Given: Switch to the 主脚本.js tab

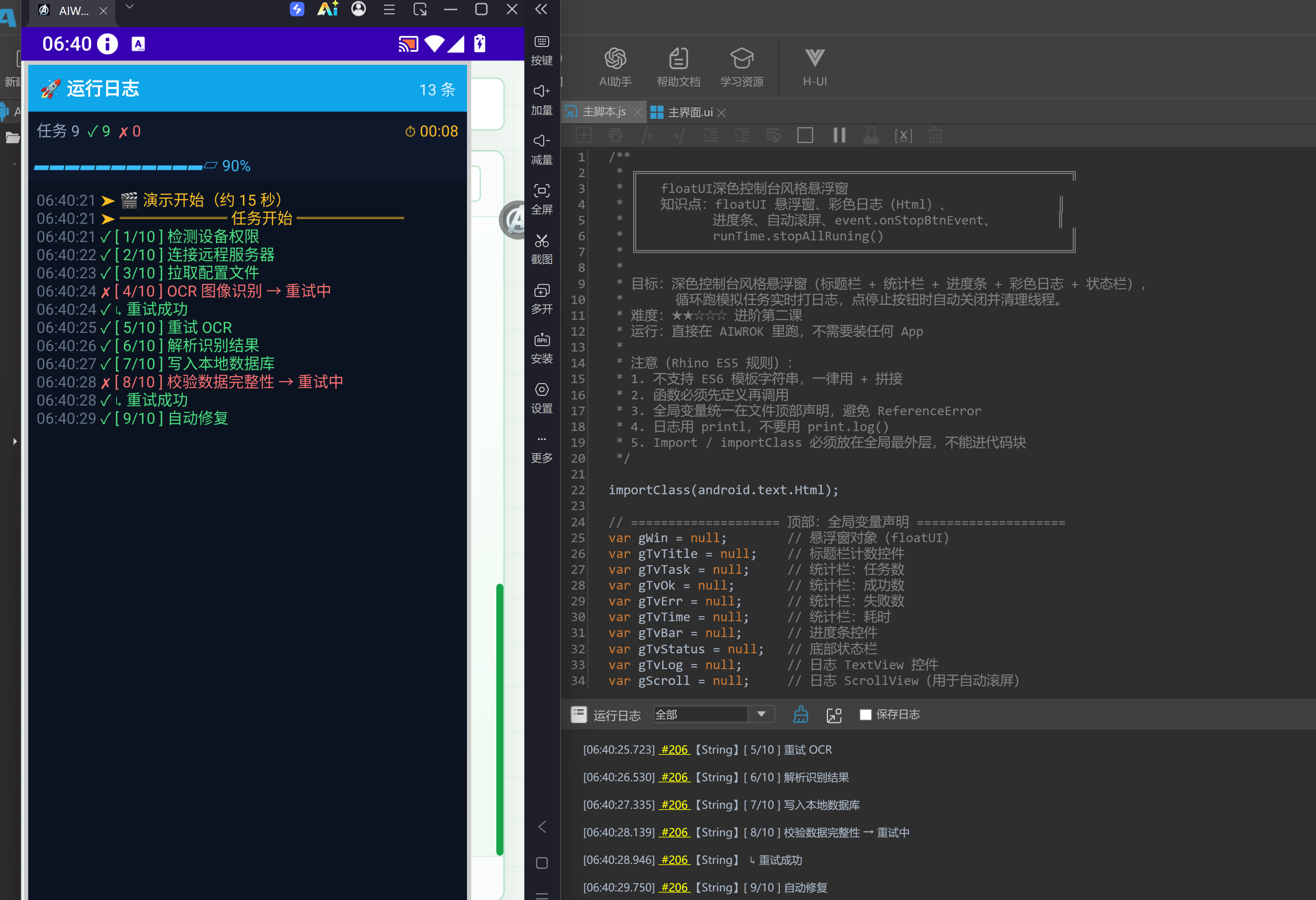Looking at the screenshot, I should click(604, 112).
